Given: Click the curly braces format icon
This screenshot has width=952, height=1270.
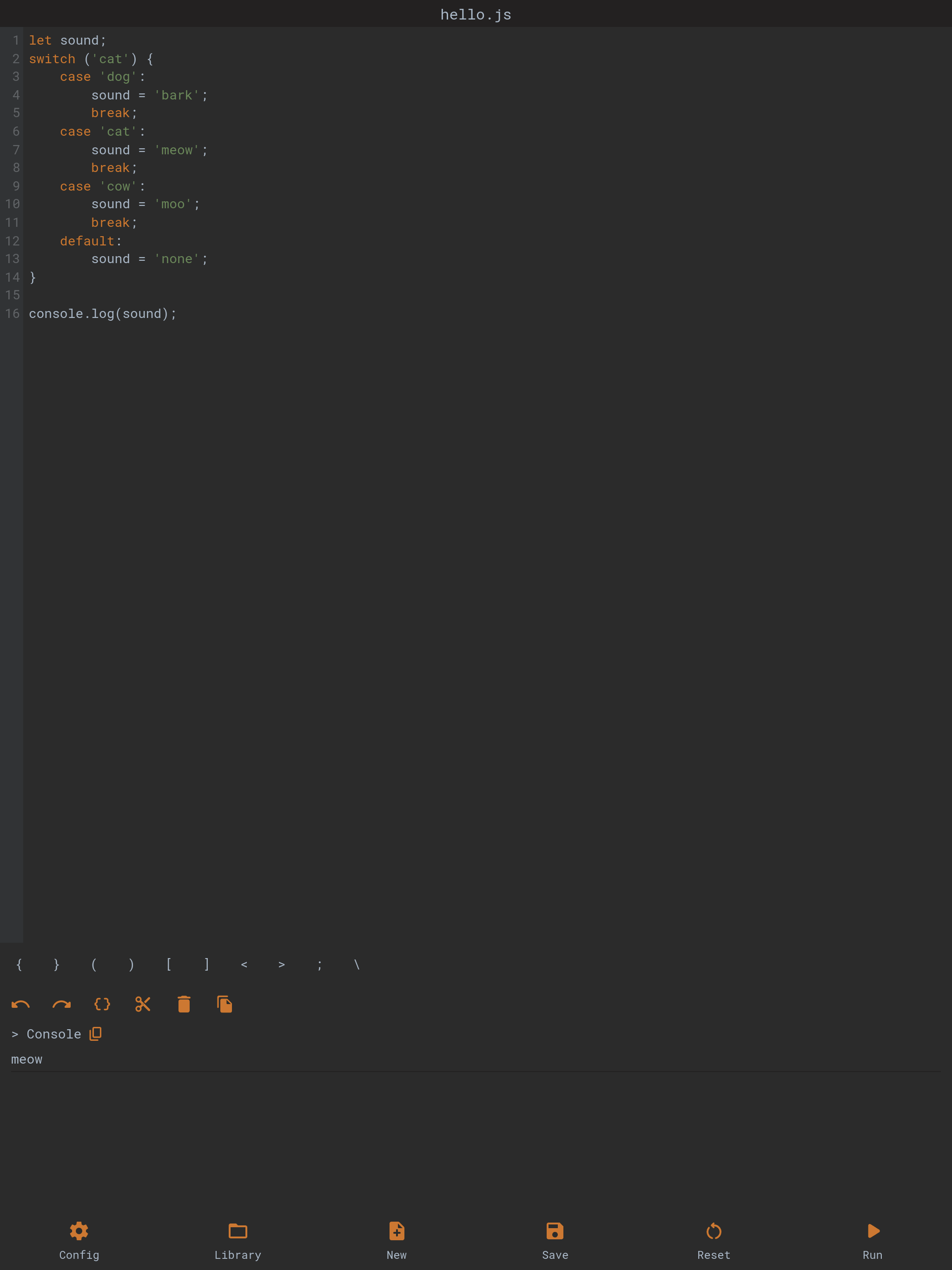Looking at the screenshot, I should (102, 1004).
